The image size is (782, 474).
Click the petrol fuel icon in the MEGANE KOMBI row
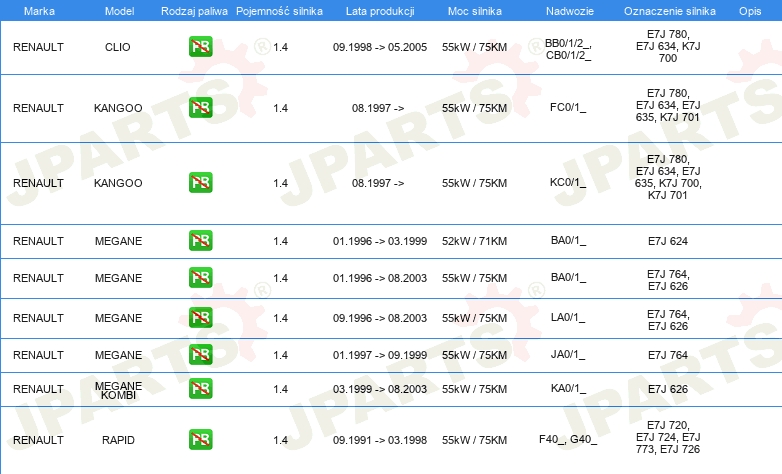tap(200, 388)
